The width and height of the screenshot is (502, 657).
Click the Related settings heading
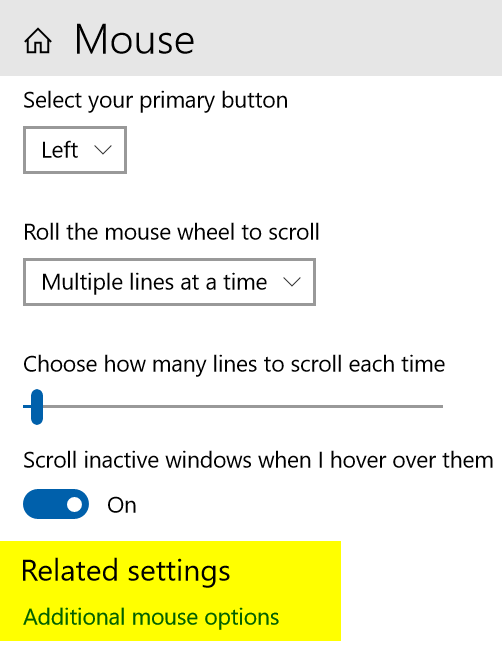(126, 571)
